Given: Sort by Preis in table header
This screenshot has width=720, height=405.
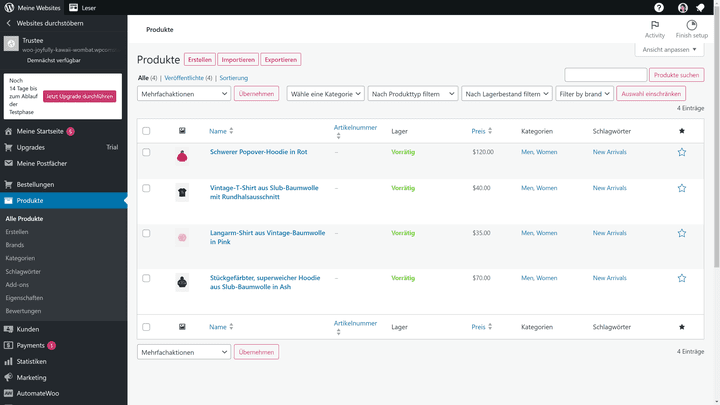Looking at the screenshot, I should [x=482, y=131].
